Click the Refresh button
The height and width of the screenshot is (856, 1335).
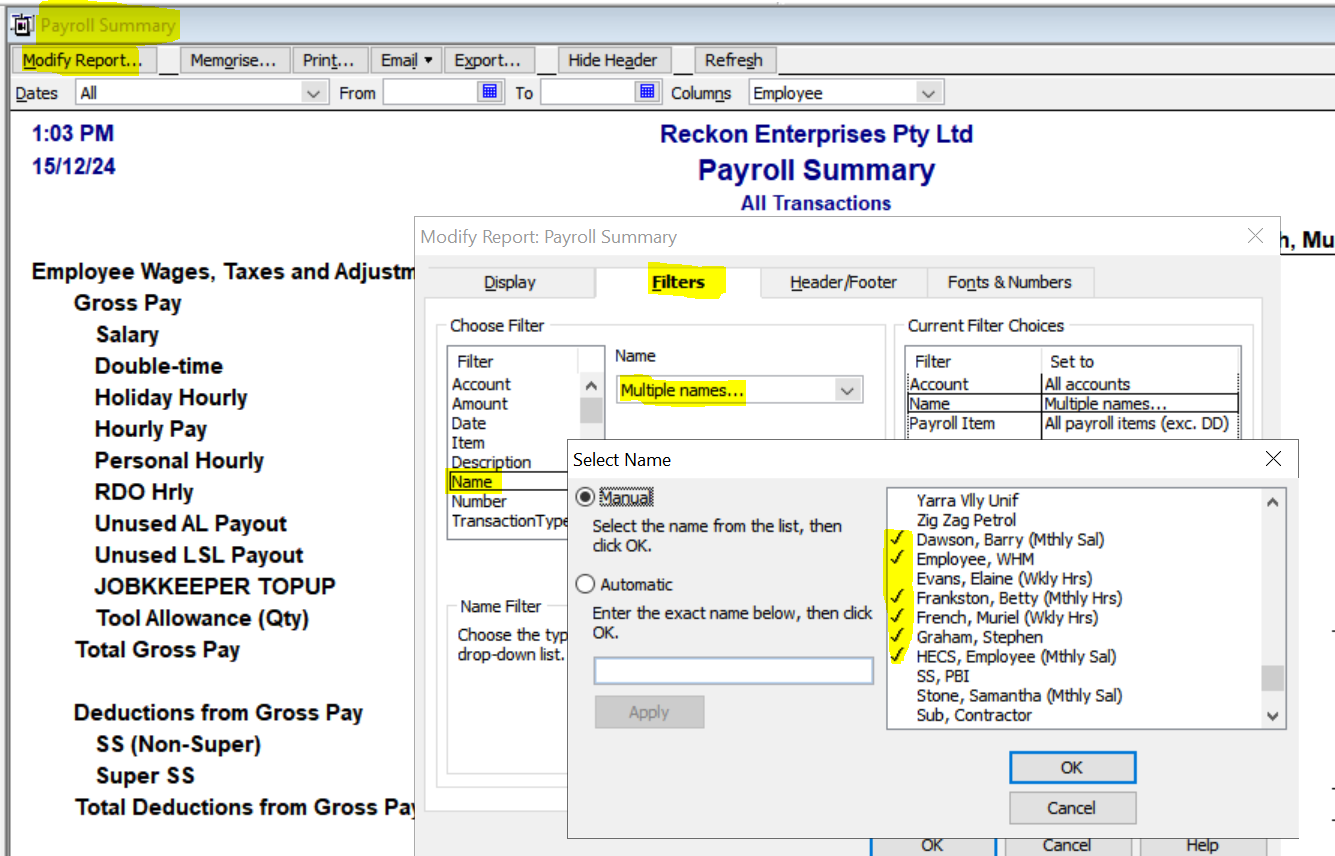pos(734,60)
